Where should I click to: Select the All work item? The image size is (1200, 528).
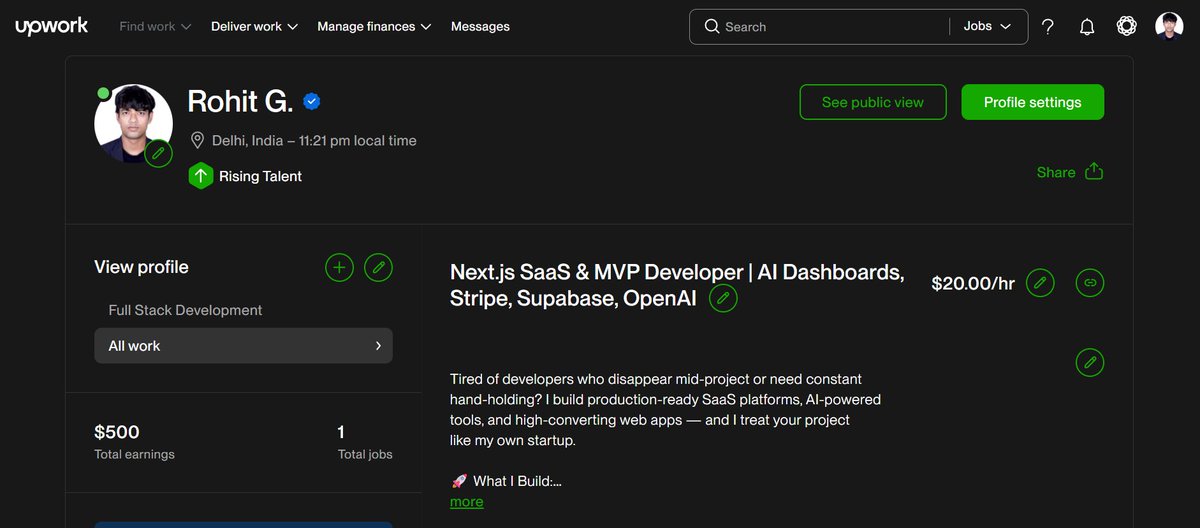tap(243, 345)
